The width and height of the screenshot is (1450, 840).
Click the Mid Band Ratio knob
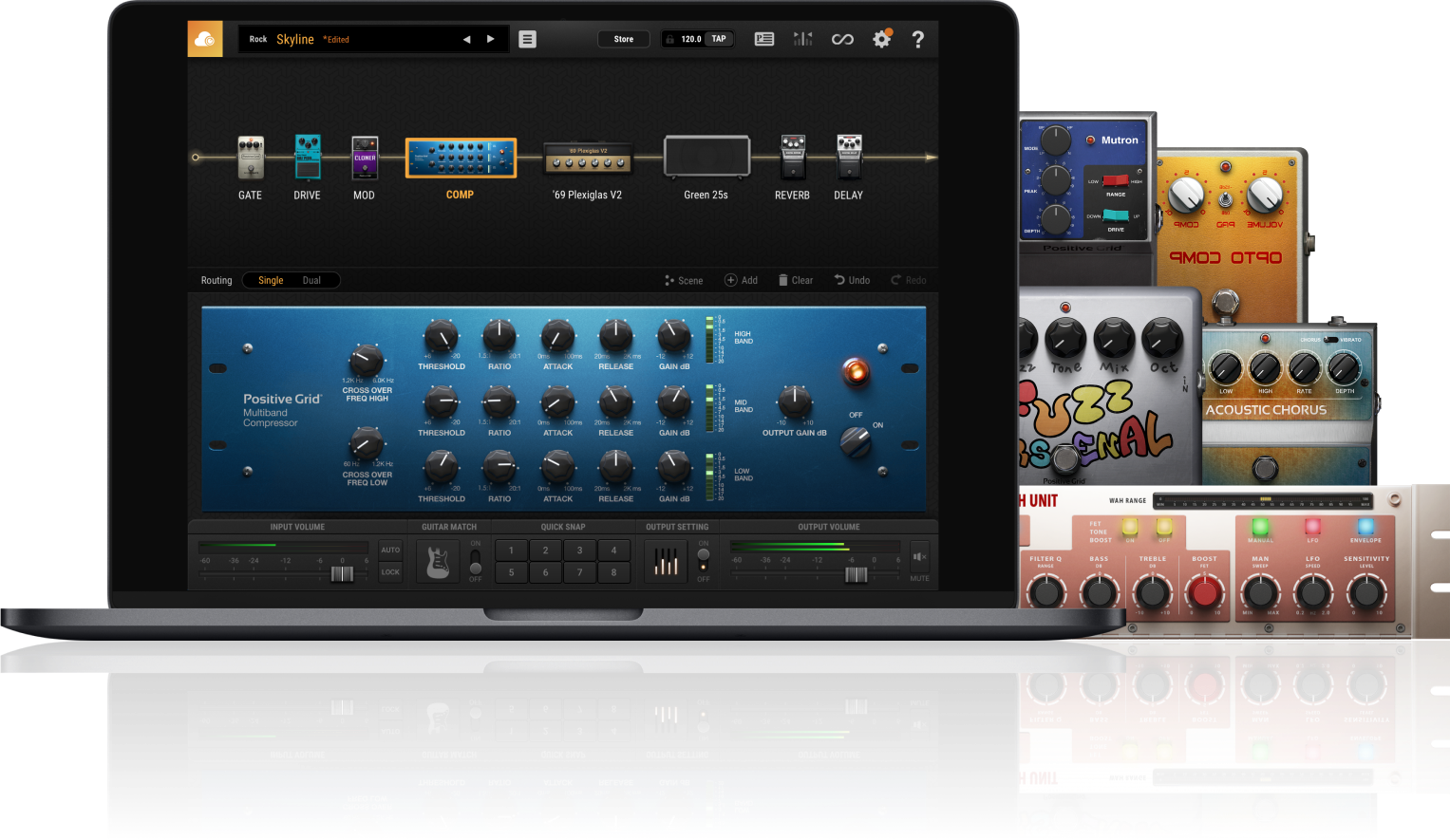tap(499, 402)
